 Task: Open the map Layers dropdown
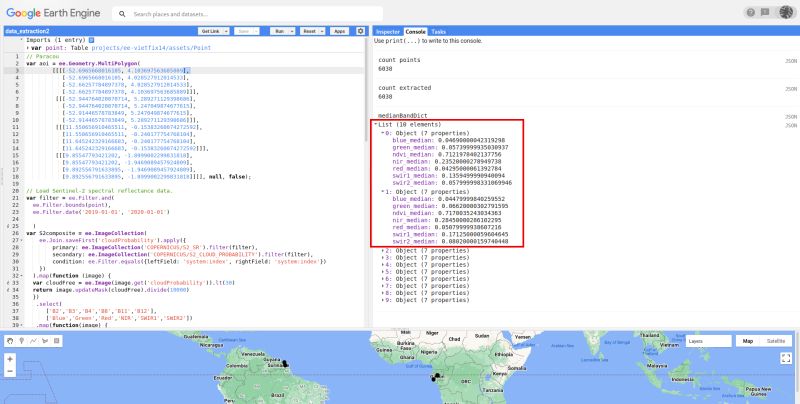pos(708,341)
